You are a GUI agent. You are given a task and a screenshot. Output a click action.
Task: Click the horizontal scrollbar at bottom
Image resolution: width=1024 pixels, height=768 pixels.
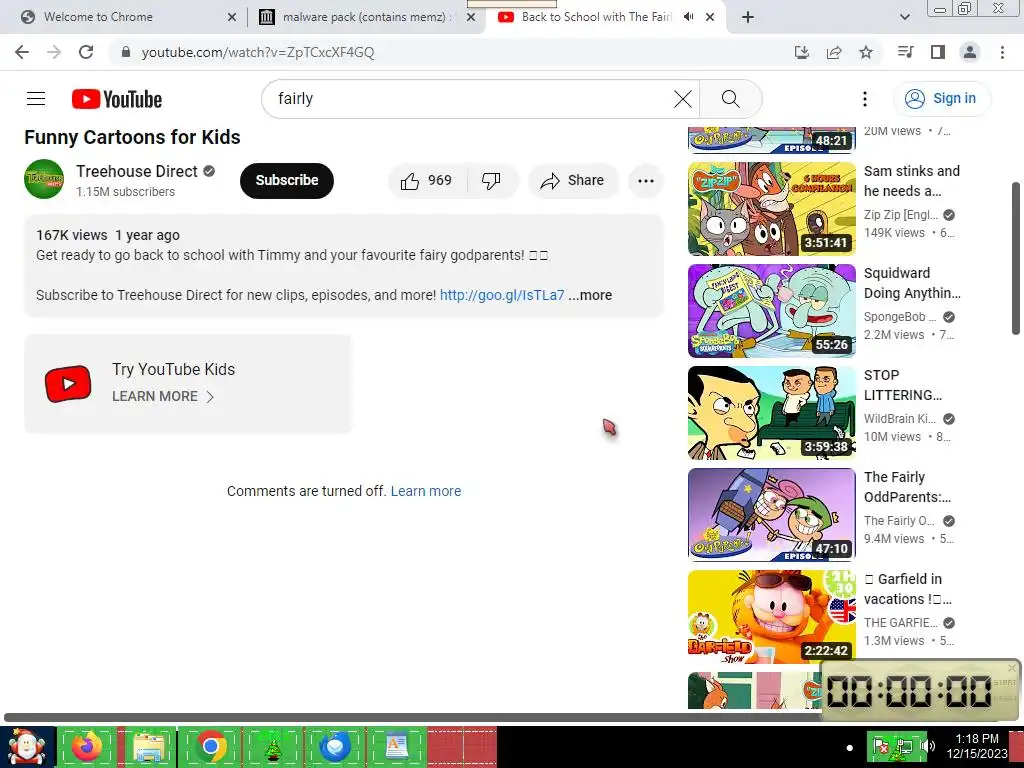(x=411, y=718)
